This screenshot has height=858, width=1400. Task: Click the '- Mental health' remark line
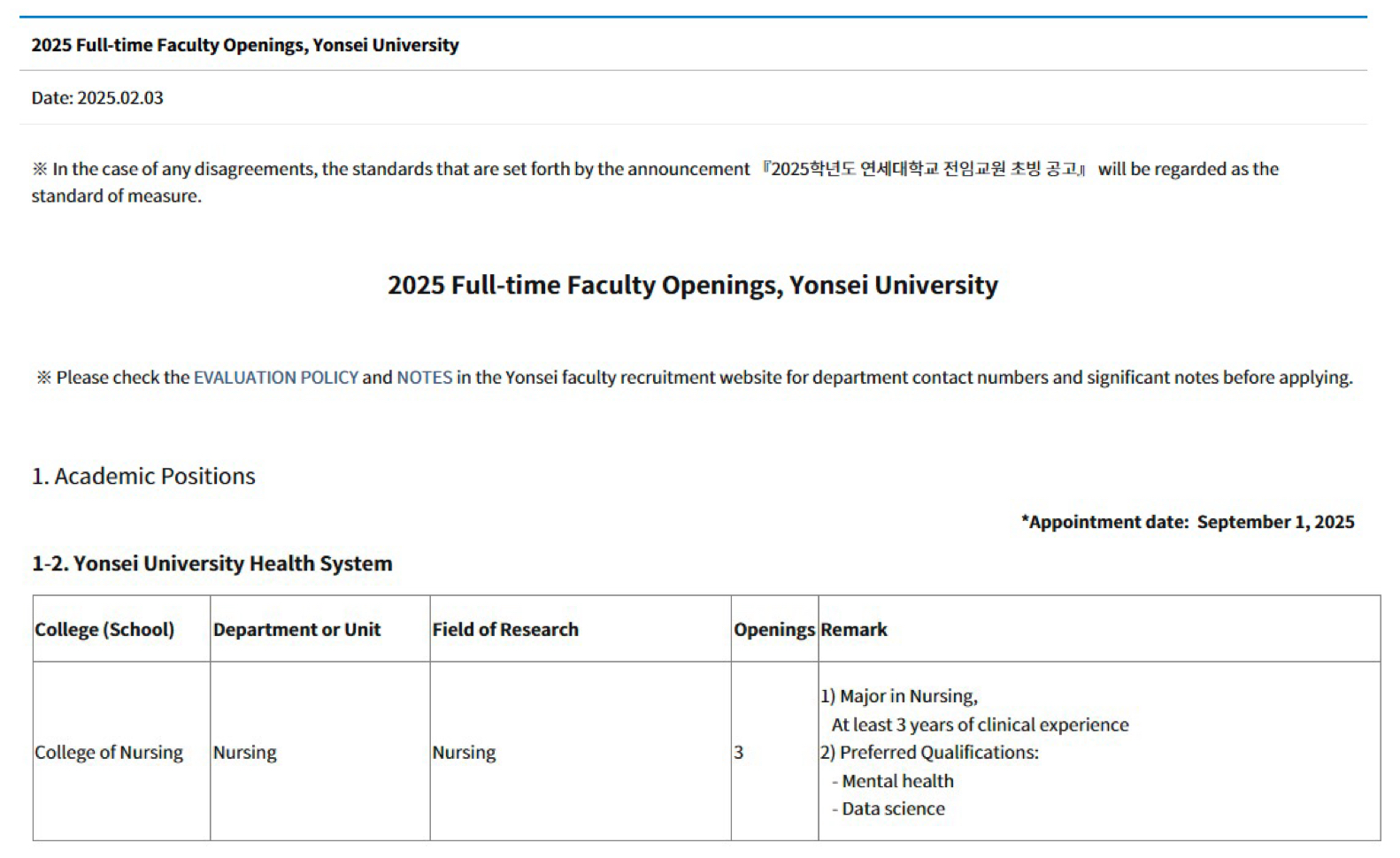point(893,781)
